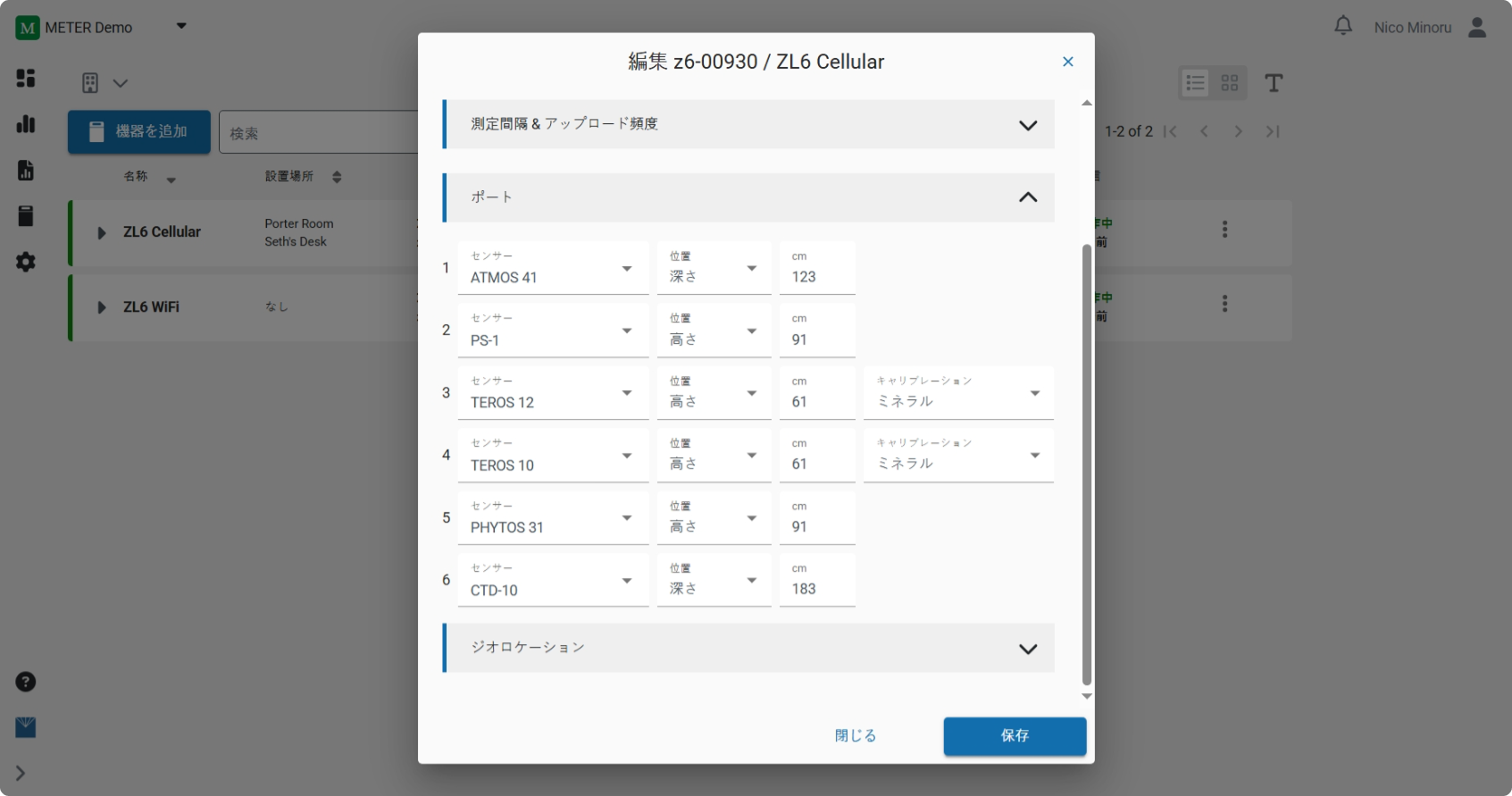Image resolution: width=1512 pixels, height=796 pixels.
Task: Open port 2 sensor dropdown PS-1
Action: pyautogui.click(x=553, y=331)
